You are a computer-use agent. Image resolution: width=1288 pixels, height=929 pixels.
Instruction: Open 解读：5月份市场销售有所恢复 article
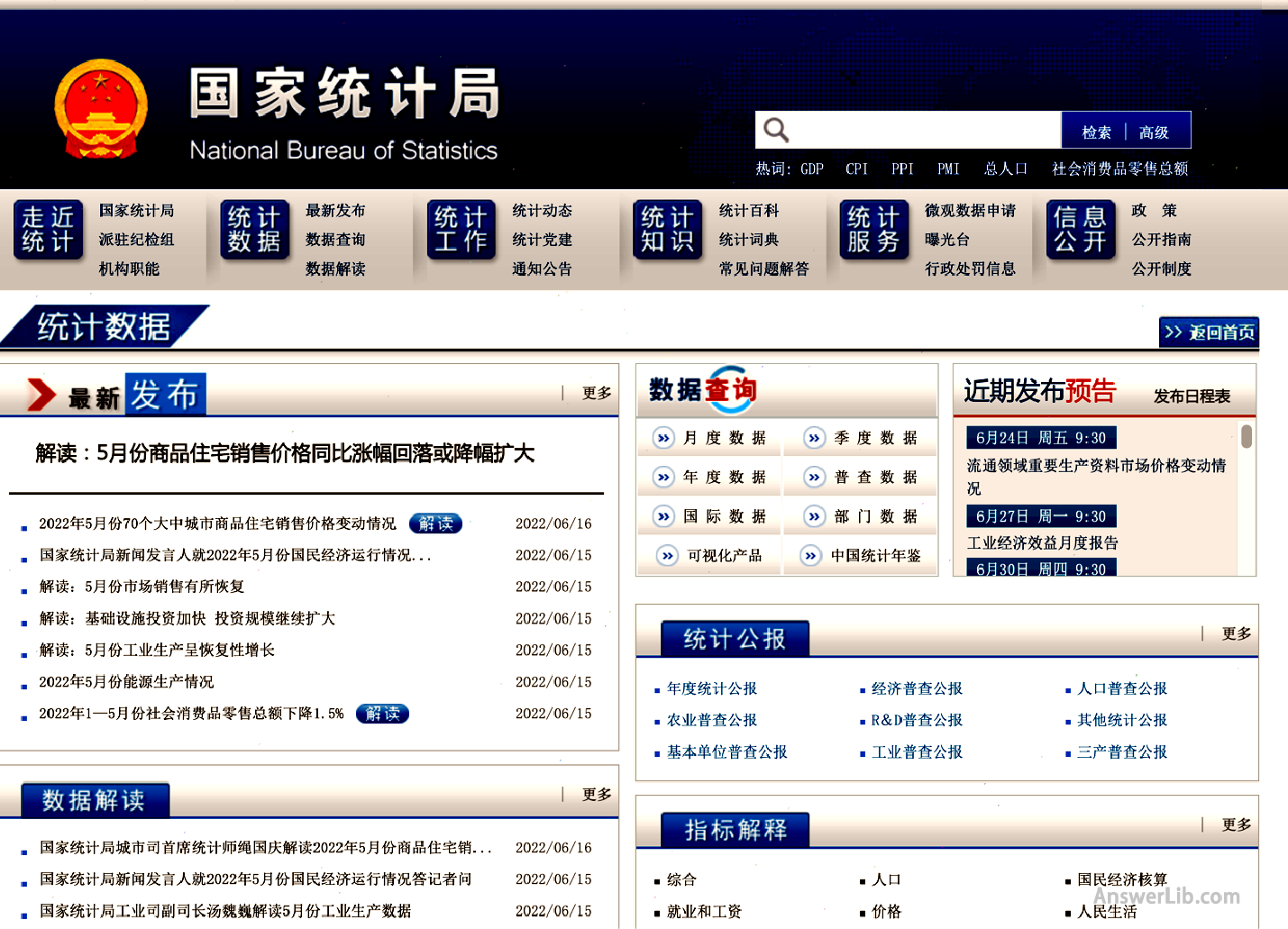pyautogui.click(x=142, y=587)
